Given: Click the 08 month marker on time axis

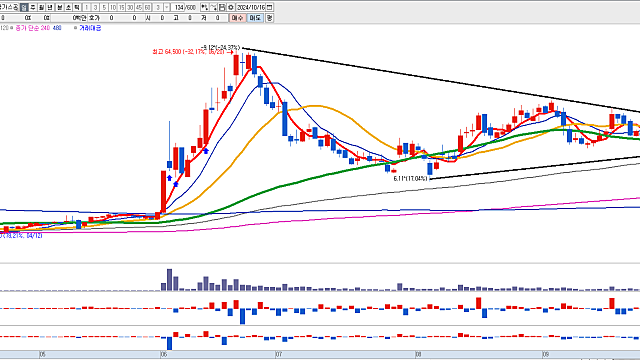Looking at the screenshot, I should pyautogui.click(x=418, y=355).
